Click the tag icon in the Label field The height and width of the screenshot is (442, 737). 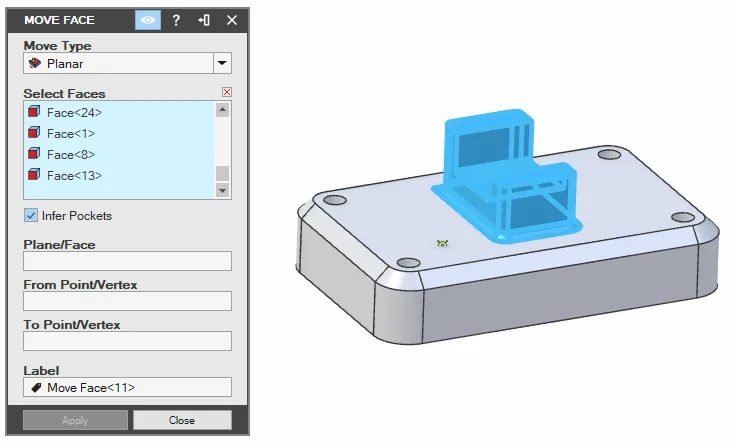tap(36, 387)
